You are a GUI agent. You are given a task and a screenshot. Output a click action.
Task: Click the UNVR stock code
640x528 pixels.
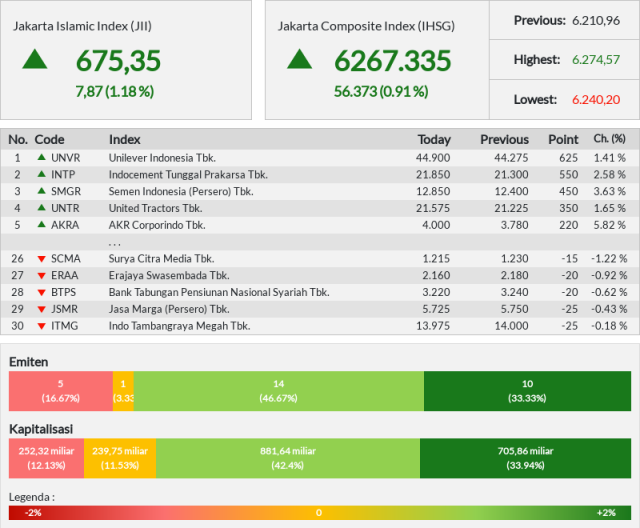pyautogui.click(x=66, y=158)
